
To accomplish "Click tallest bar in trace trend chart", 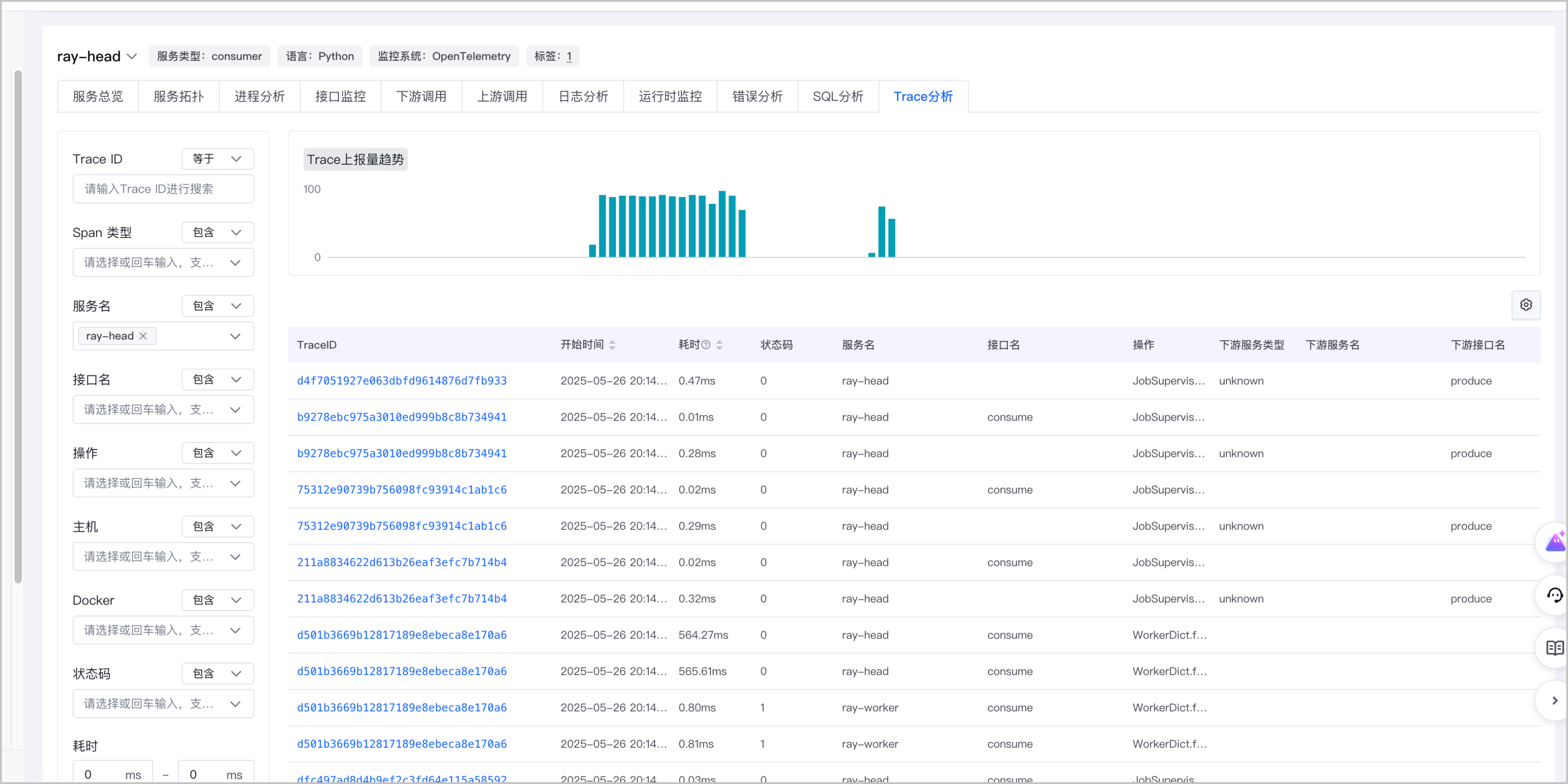I will point(722,224).
